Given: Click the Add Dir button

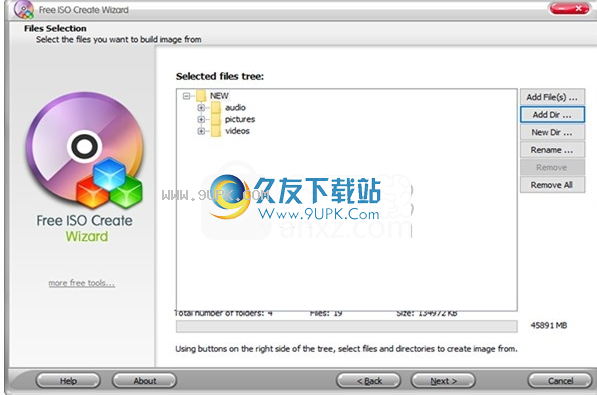Looking at the screenshot, I should [552, 115].
